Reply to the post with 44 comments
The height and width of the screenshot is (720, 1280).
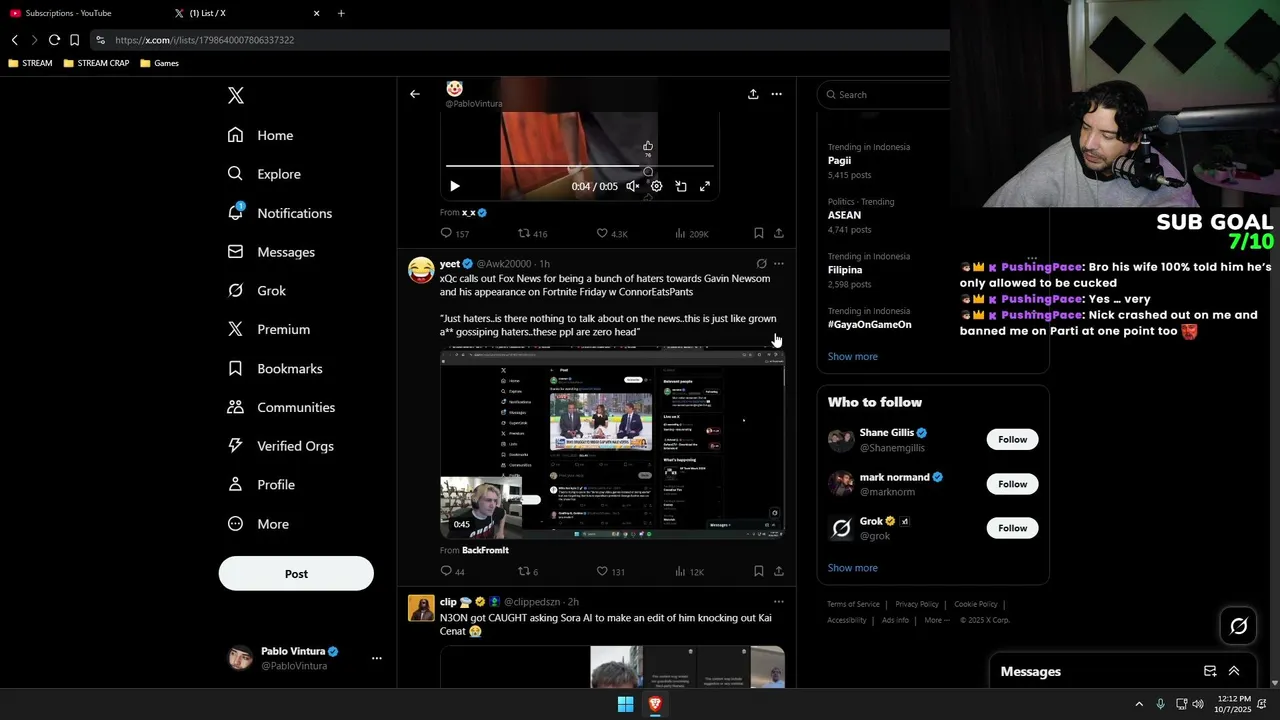(453, 571)
